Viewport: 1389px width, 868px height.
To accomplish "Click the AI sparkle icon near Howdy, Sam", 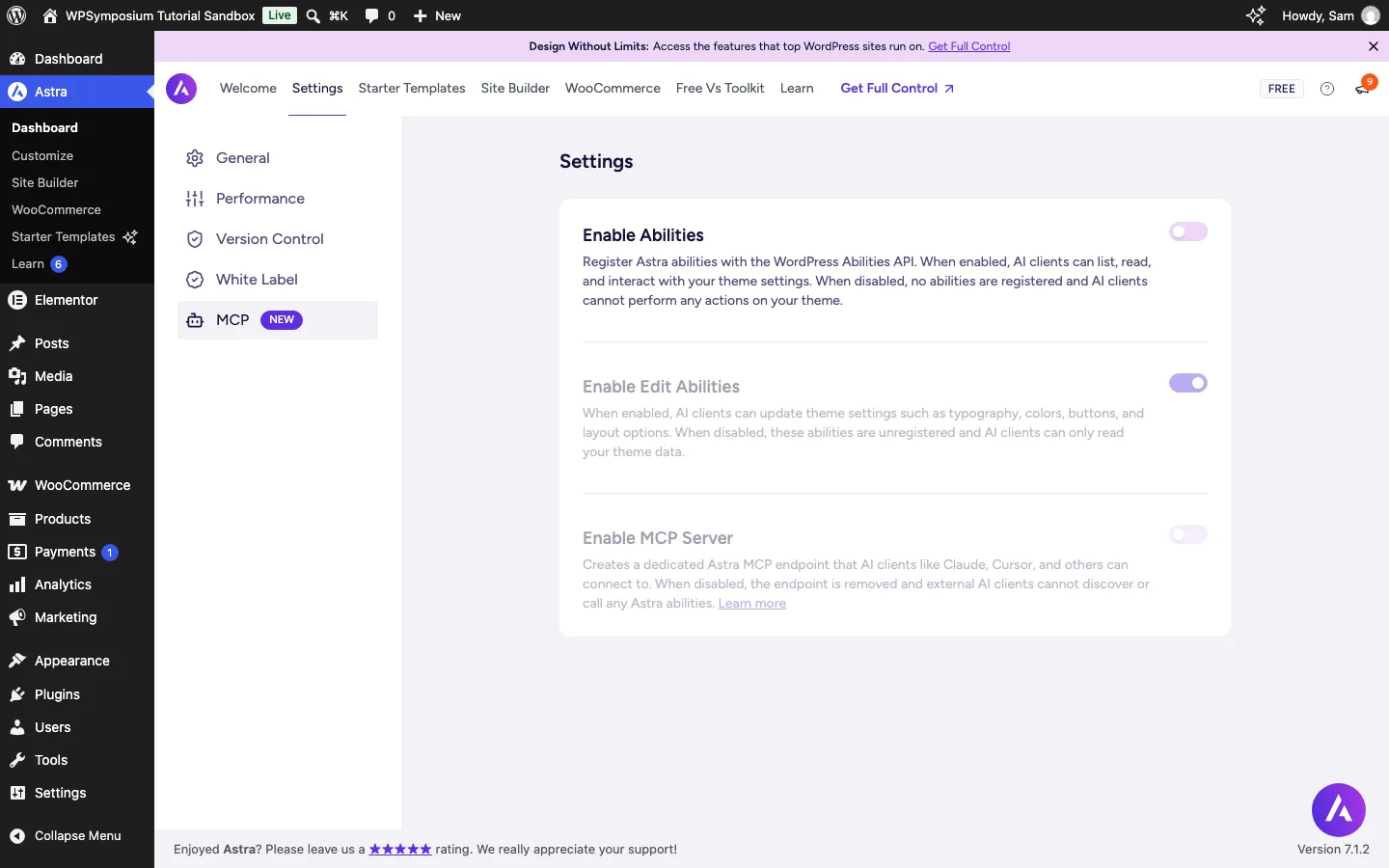I will [x=1255, y=15].
